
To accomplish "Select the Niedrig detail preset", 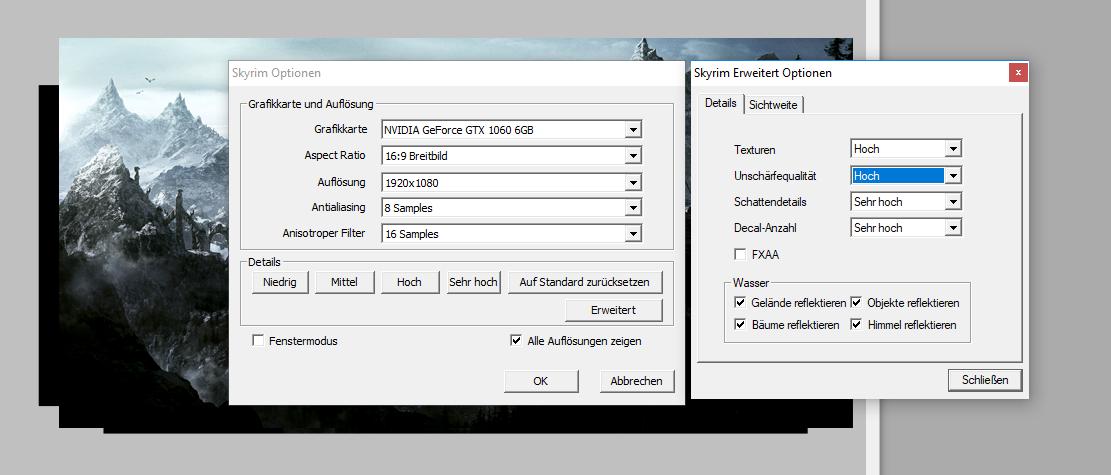I will 280,282.
